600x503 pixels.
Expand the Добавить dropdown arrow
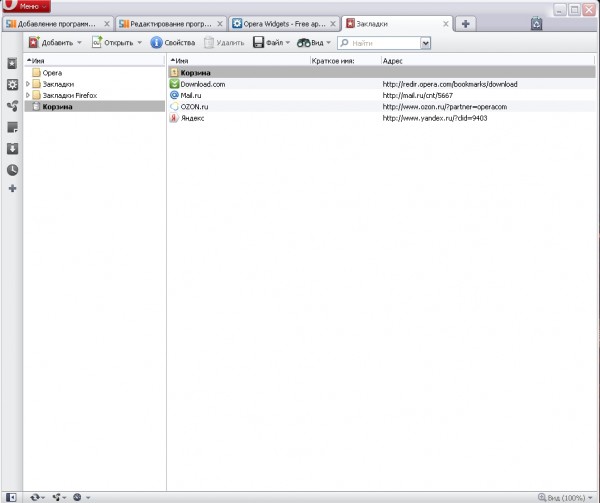click(x=79, y=42)
